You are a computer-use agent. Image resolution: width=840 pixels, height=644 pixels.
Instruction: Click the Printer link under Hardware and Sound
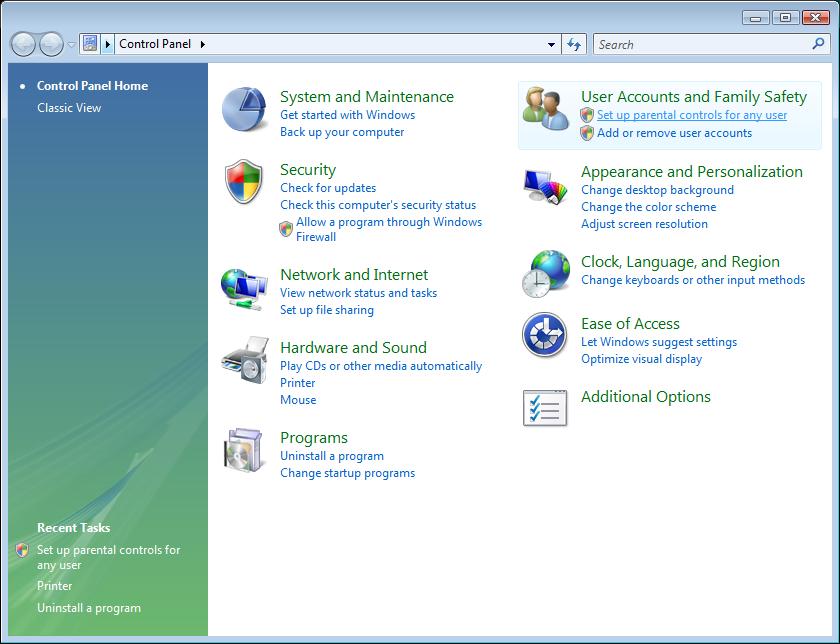(298, 383)
